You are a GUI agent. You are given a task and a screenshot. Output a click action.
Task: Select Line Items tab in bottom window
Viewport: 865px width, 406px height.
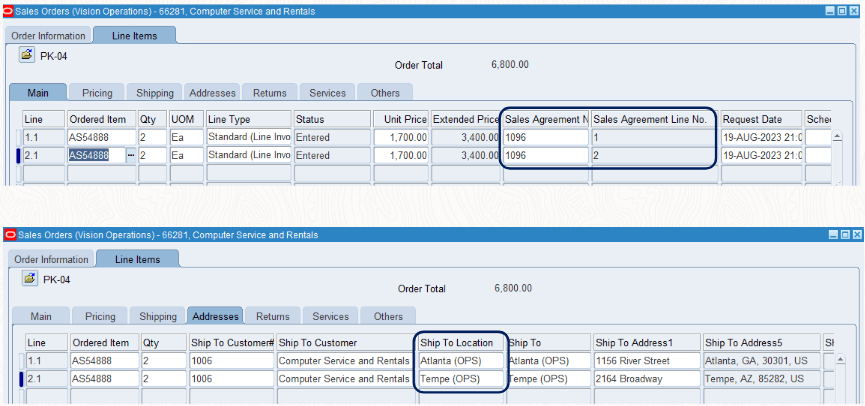[137, 259]
